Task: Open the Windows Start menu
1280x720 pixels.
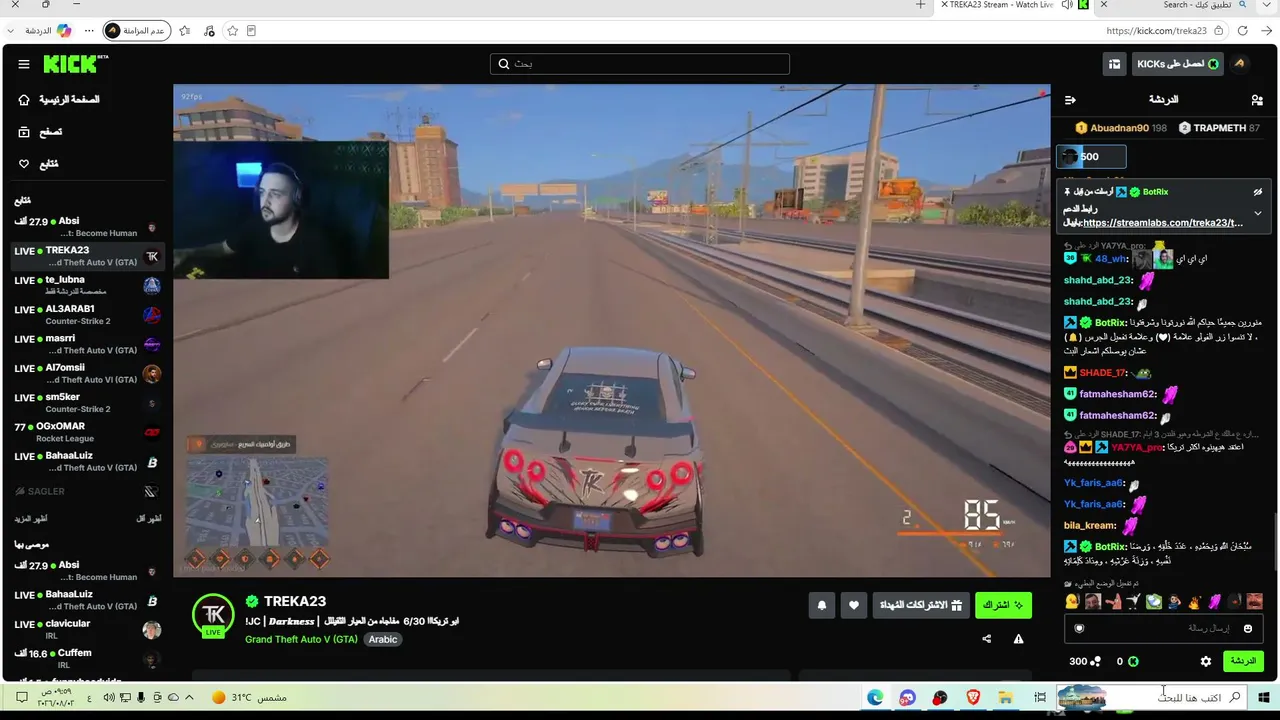Action: [1264, 697]
